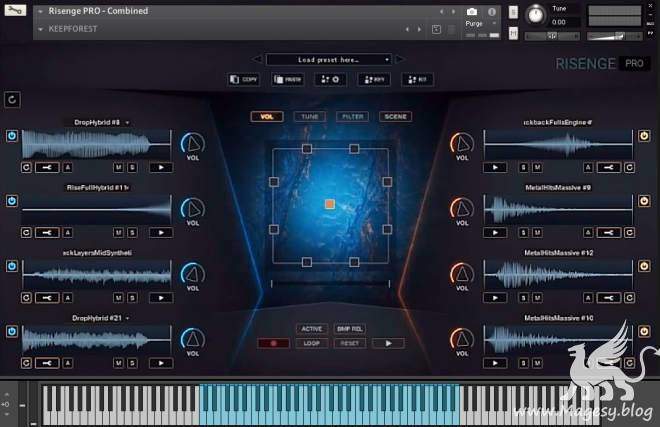Click the COPY button
The width and height of the screenshot is (660, 427).
(244, 79)
